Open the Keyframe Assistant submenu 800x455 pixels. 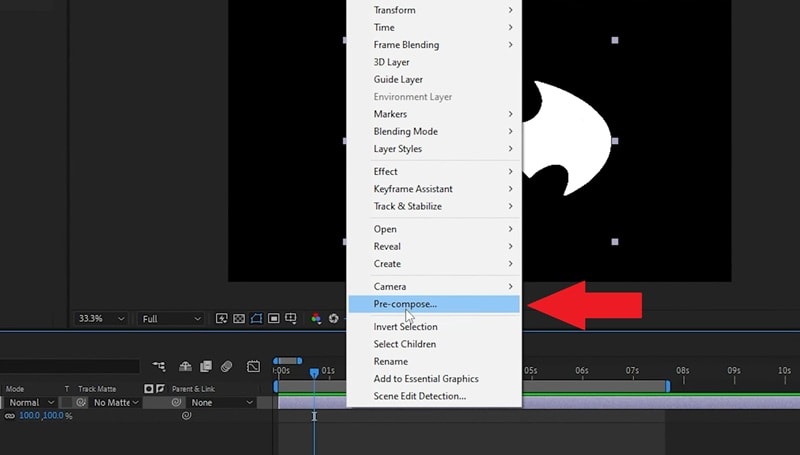434,189
